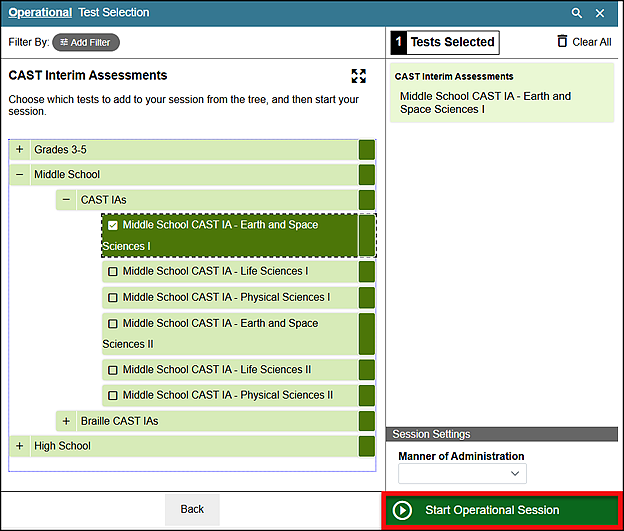Expand the Grades 3-5 tree node
This screenshot has width=624, height=531.
click(20, 150)
